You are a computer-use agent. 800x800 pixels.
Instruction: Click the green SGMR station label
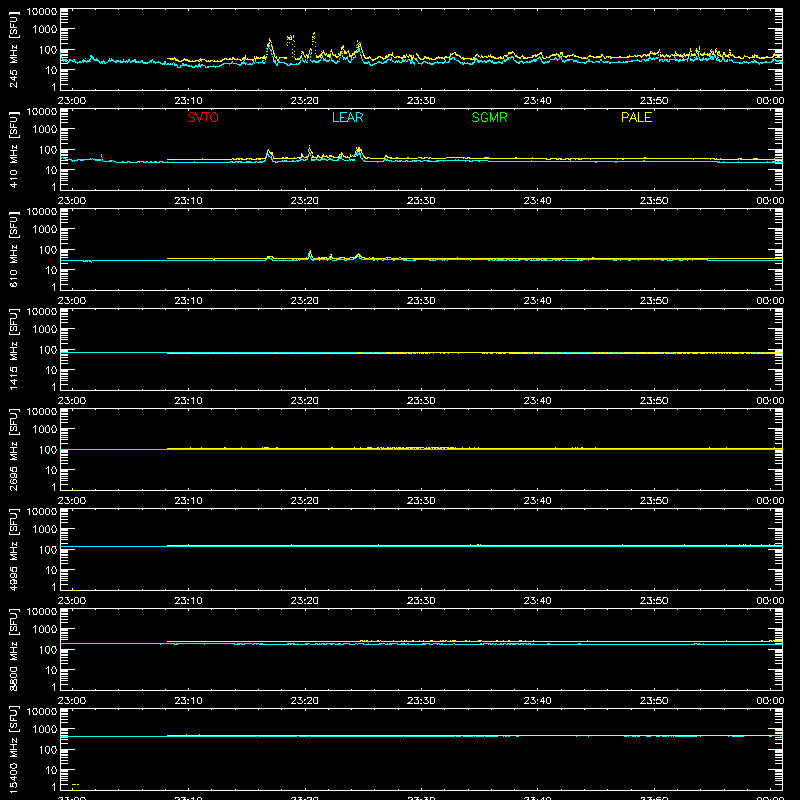tap(489, 117)
